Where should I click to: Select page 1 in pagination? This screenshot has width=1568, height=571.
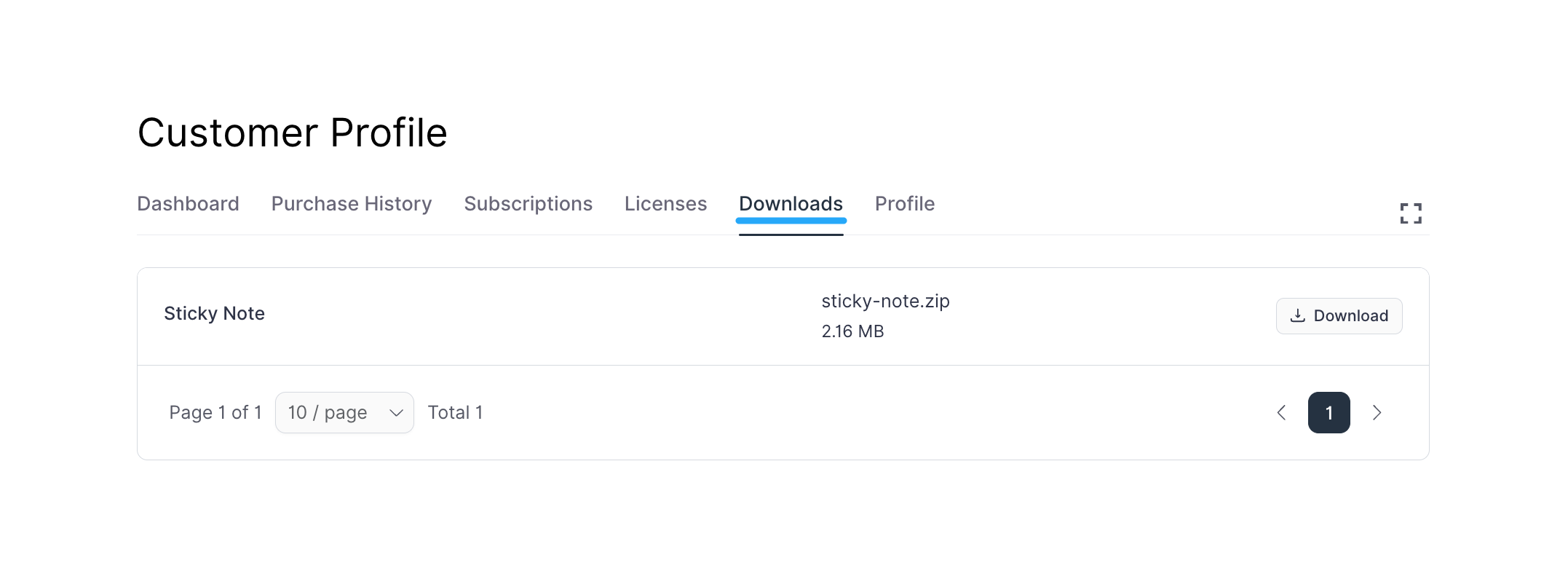(x=1329, y=412)
